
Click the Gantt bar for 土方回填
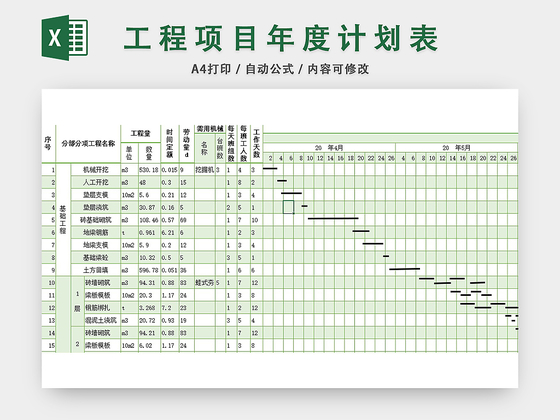pyautogui.click(x=405, y=269)
